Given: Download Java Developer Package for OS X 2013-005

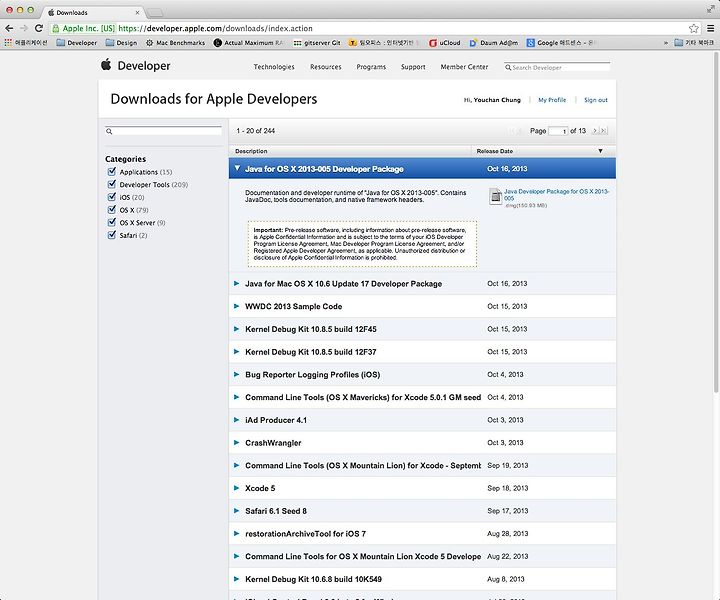Looking at the screenshot, I should [556, 195].
